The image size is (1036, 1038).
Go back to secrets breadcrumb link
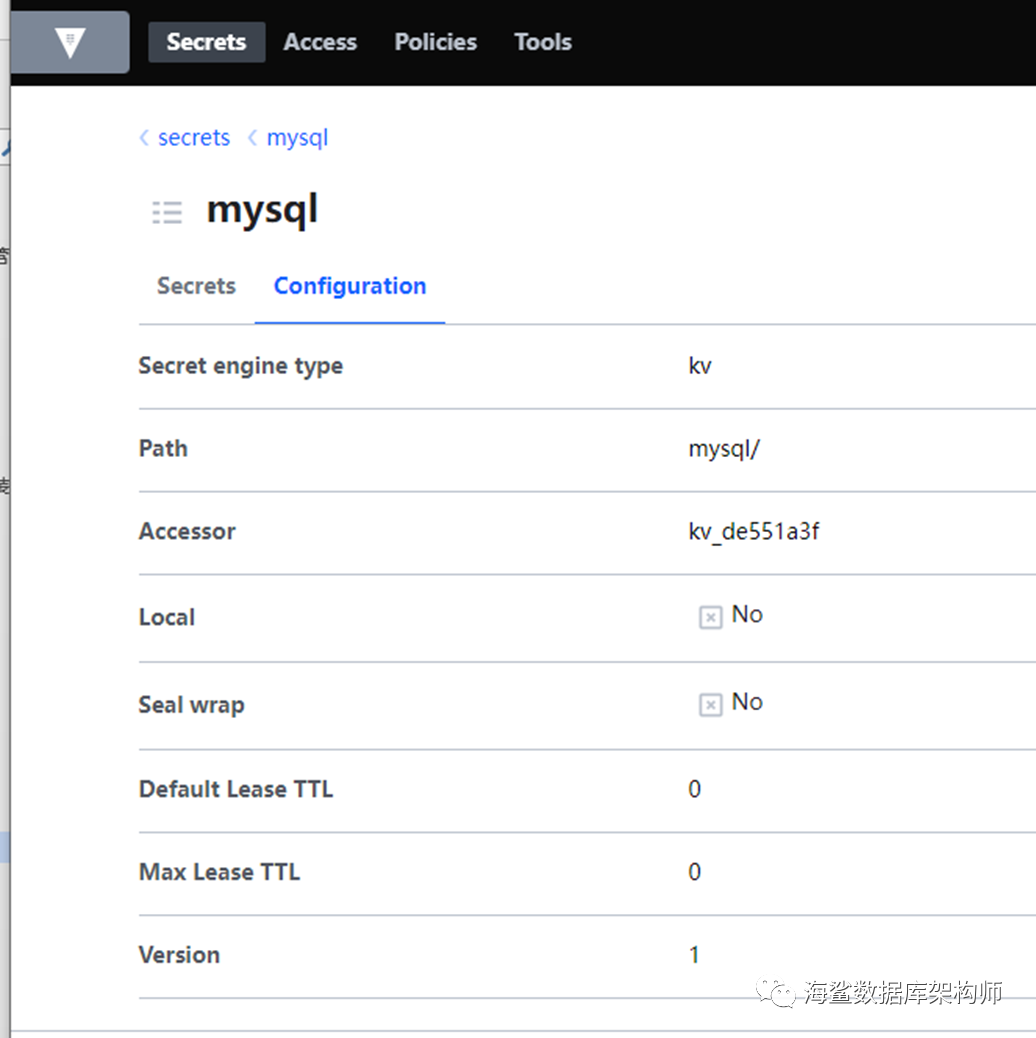pos(194,138)
